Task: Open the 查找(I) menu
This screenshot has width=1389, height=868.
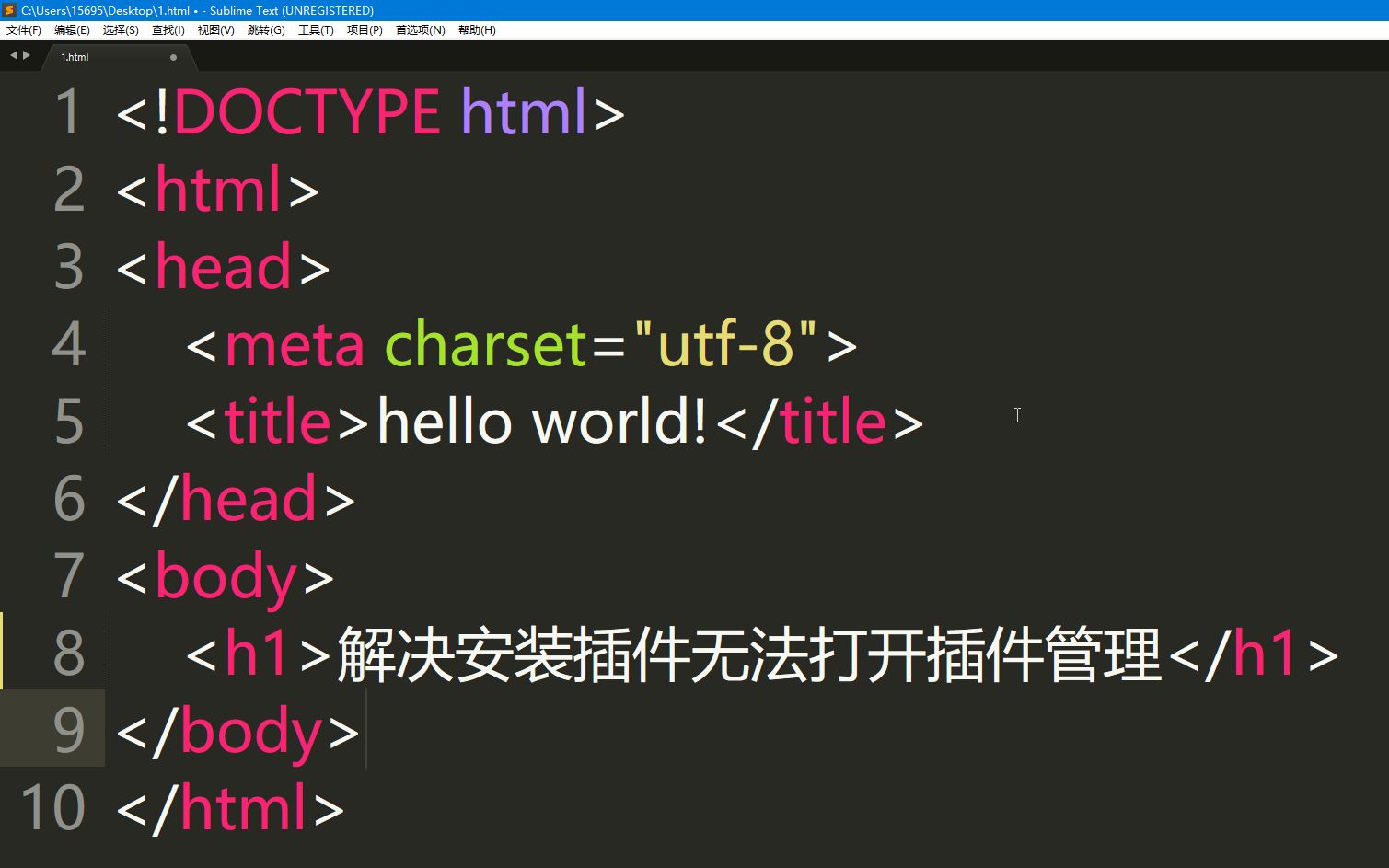Action: coord(166,29)
